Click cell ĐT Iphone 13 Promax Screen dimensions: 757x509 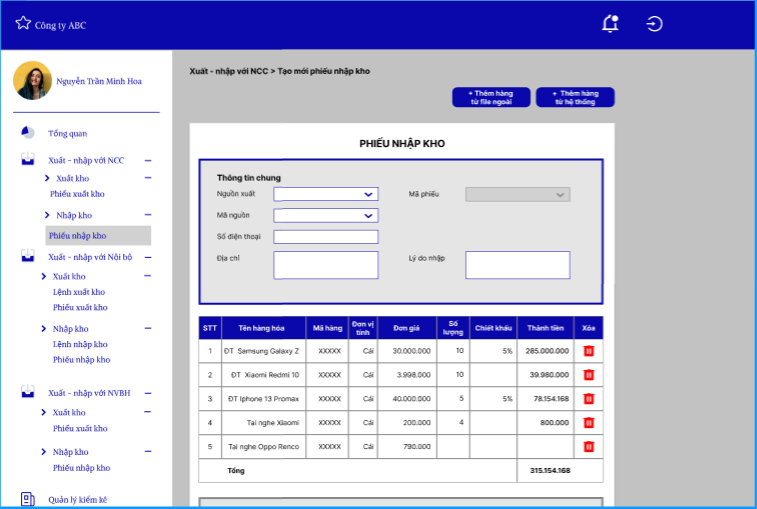pyautogui.click(x=264, y=399)
